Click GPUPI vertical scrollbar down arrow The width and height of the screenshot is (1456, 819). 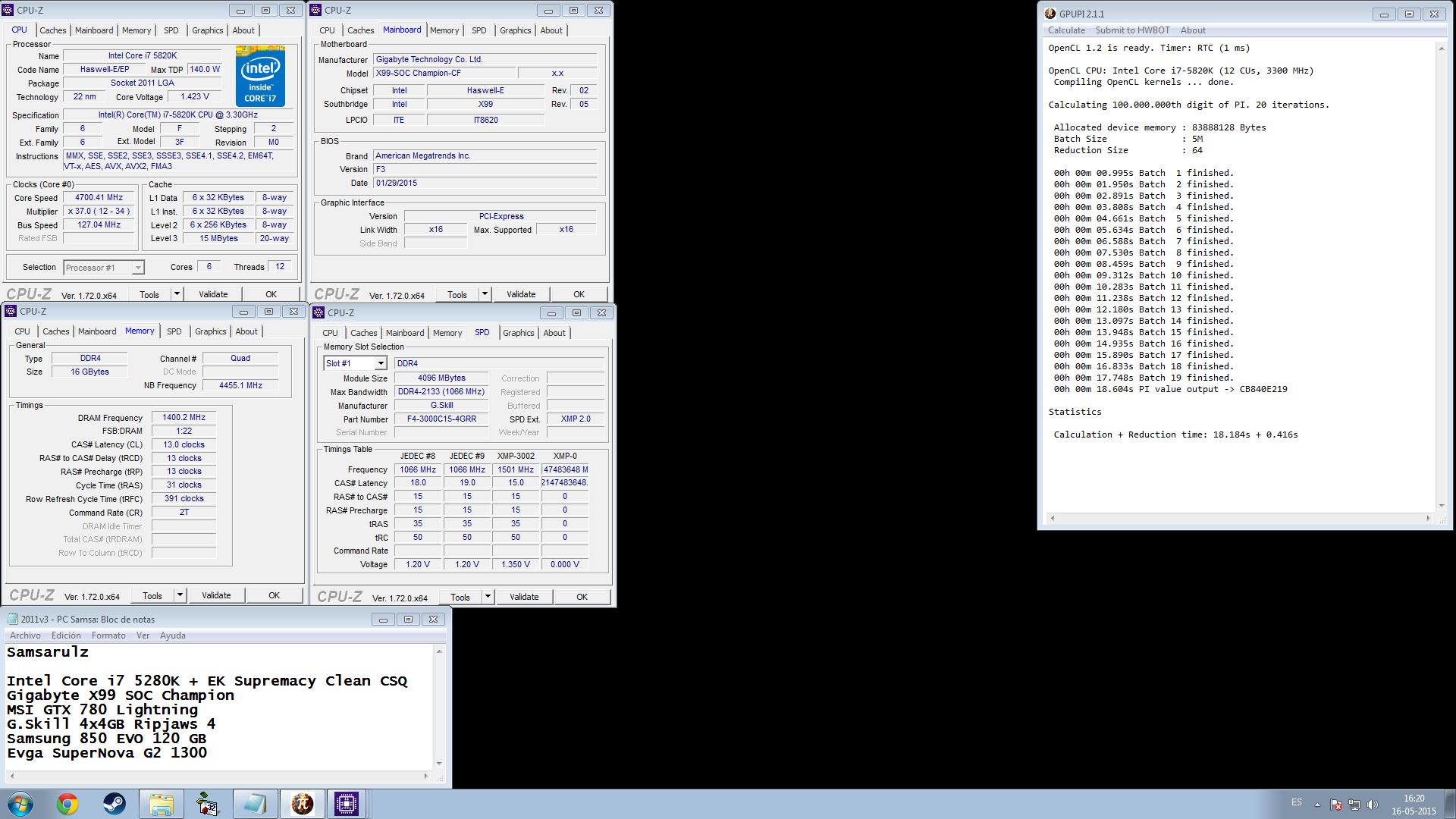1442,506
